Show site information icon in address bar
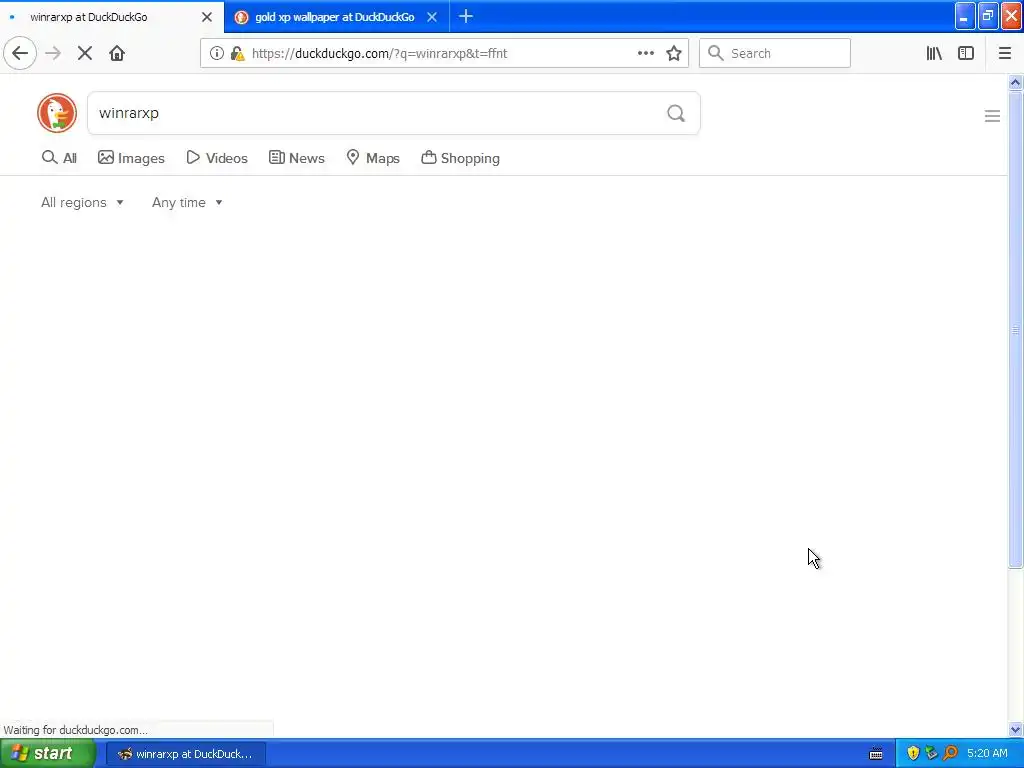Screen dimensions: 1024x768 click(217, 53)
